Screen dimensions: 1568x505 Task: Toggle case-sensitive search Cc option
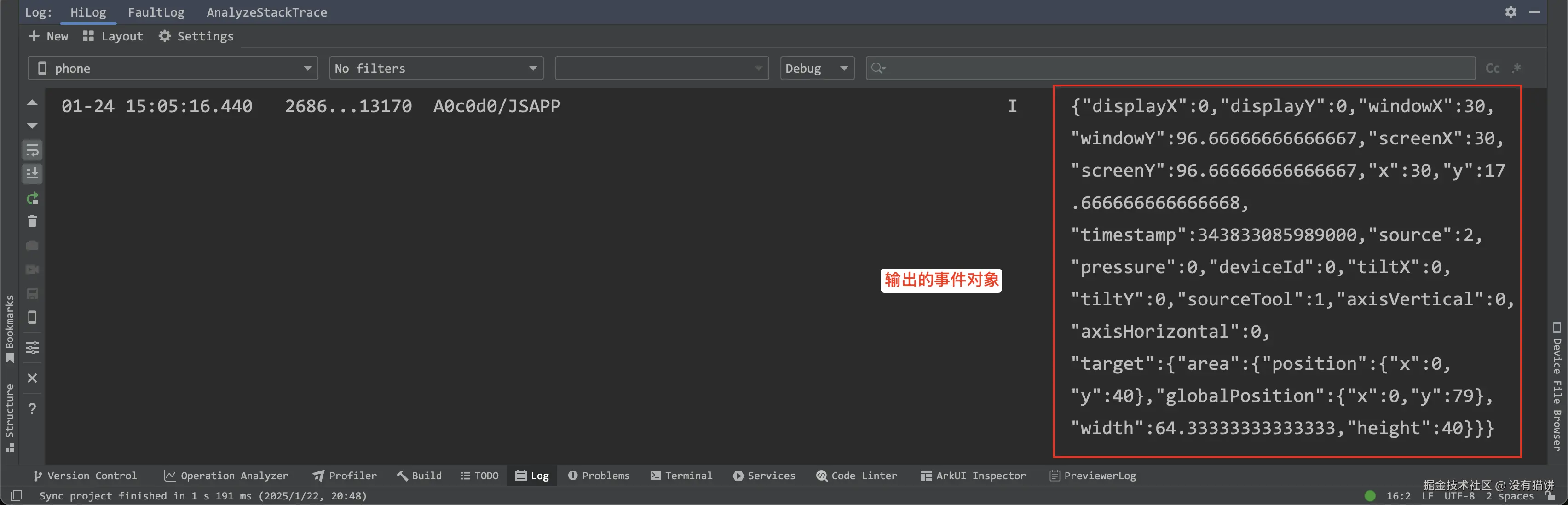coord(1493,68)
